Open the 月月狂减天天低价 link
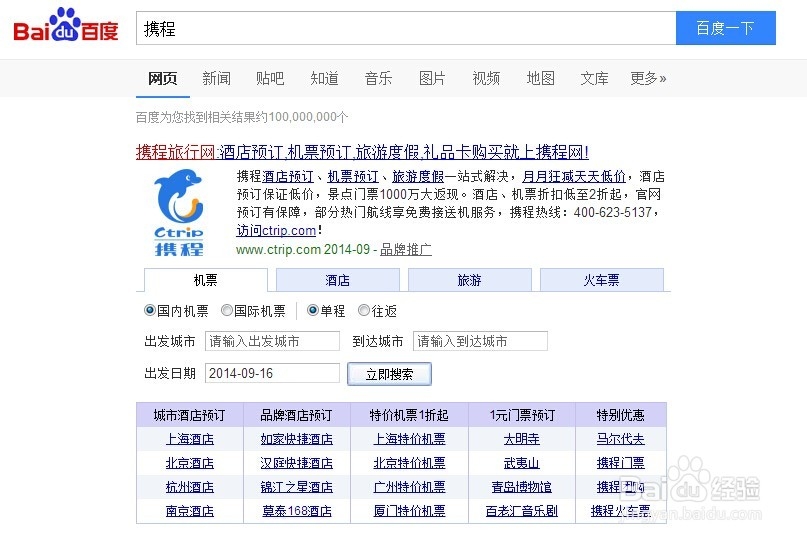807x542 pixels. (574, 177)
